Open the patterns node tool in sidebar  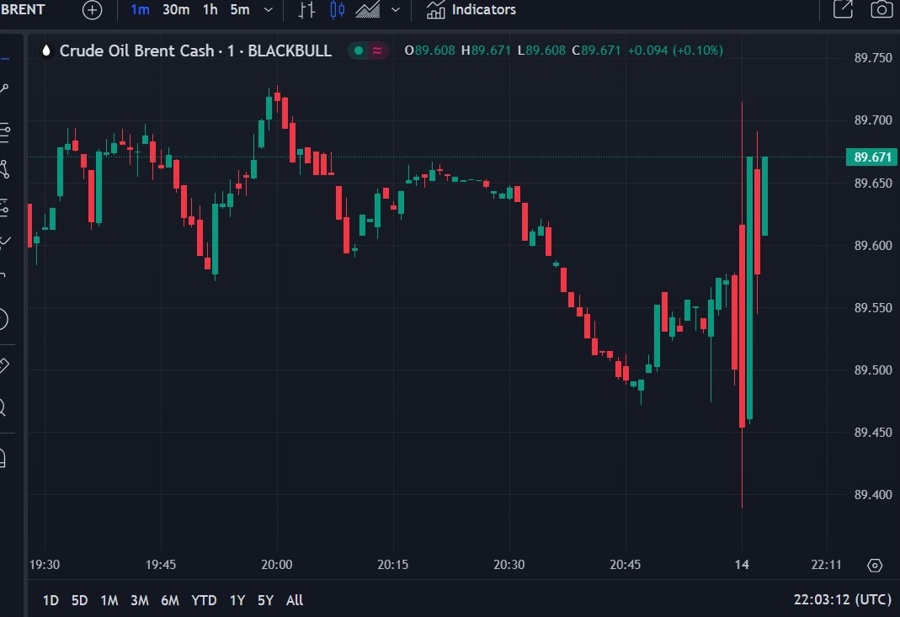click(5, 170)
